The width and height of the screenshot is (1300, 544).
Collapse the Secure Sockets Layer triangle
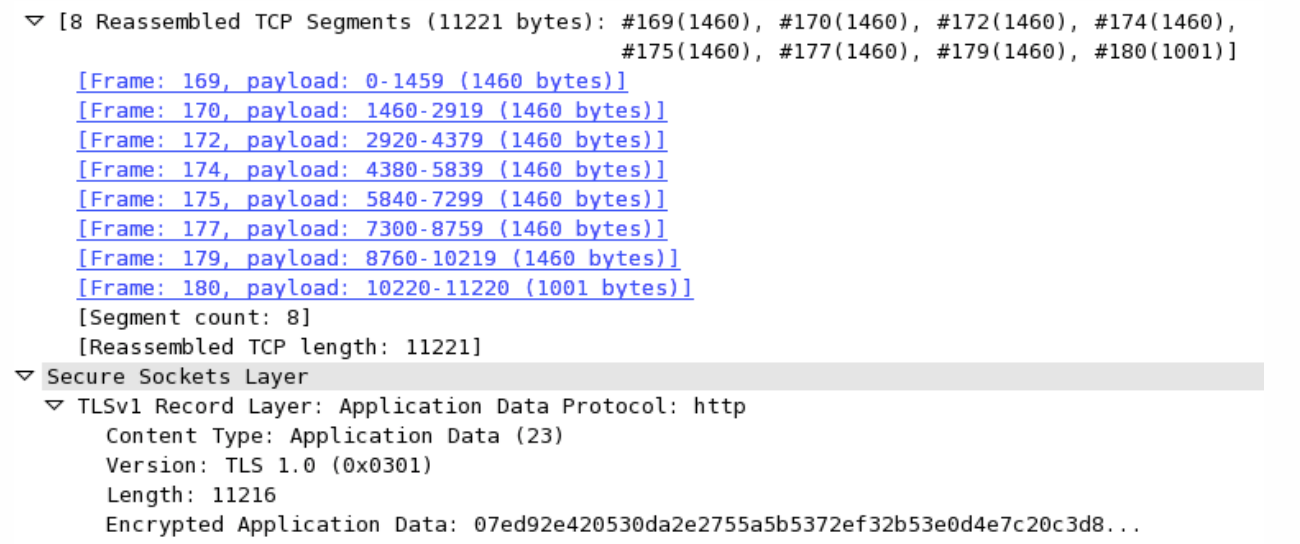(24, 377)
